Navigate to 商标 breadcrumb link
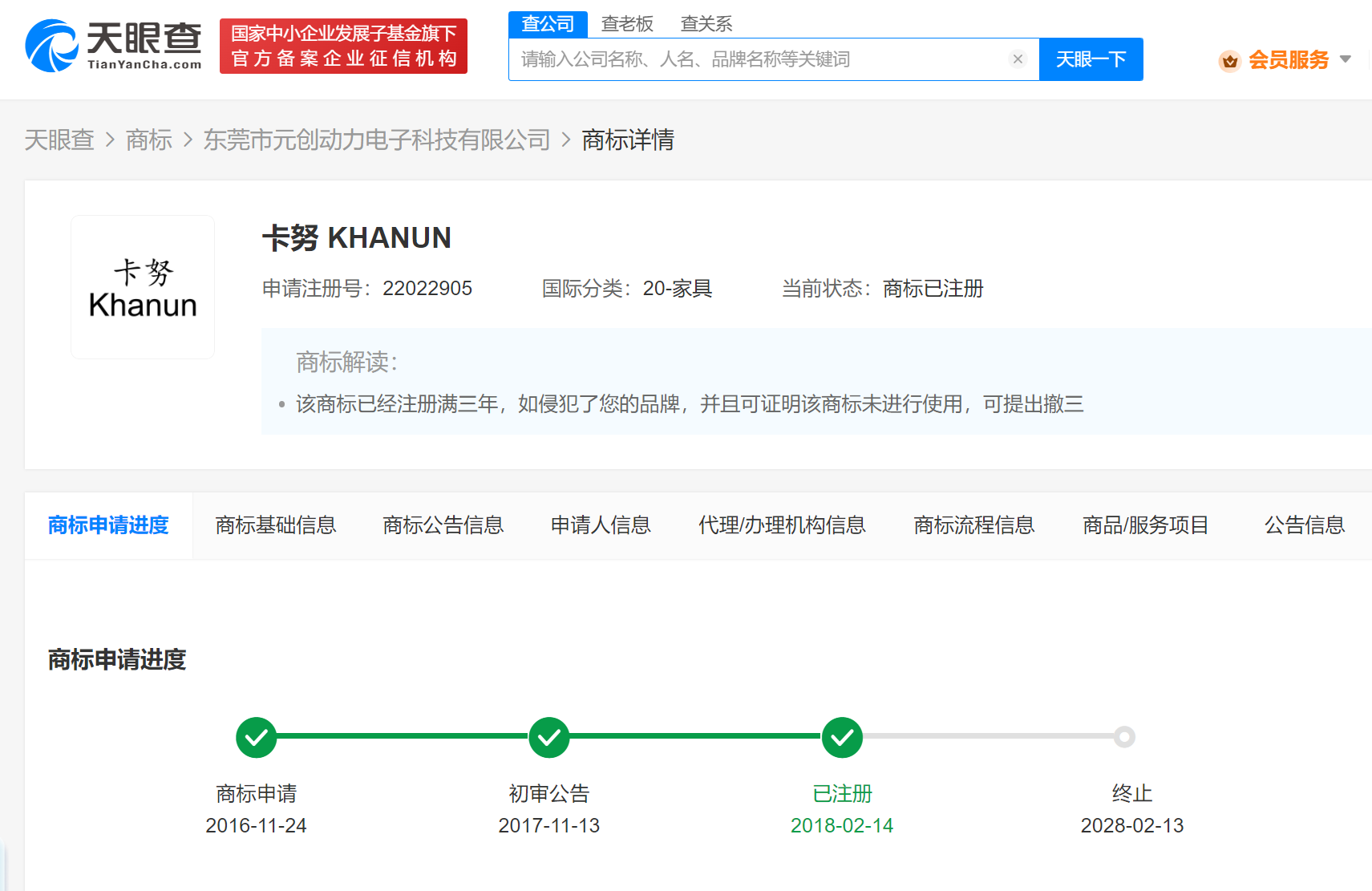The height and width of the screenshot is (891, 1372). (x=149, y=140)
